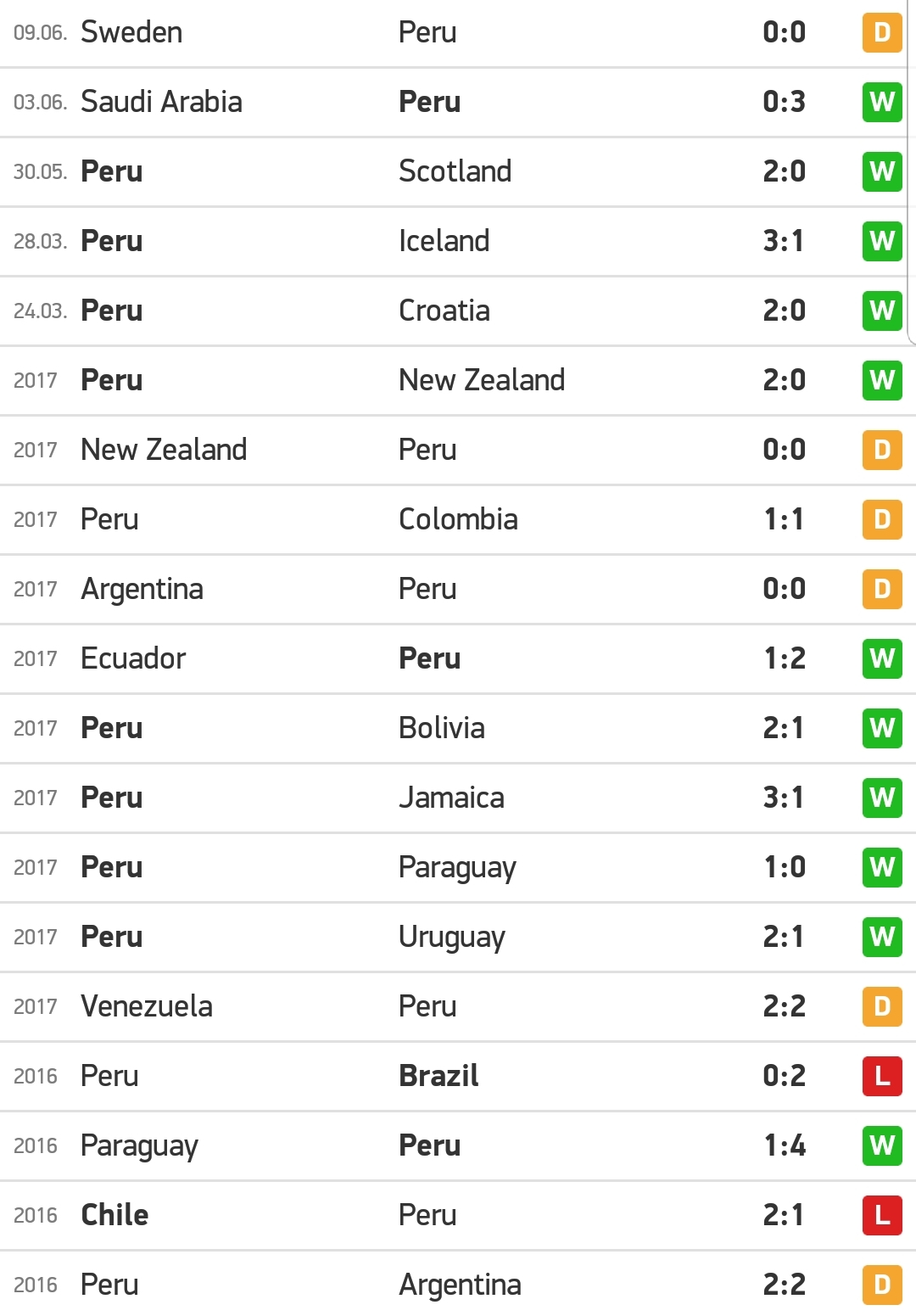Click the Brazil team name
916x1316 pixels.
click(x=438, y=1076)
